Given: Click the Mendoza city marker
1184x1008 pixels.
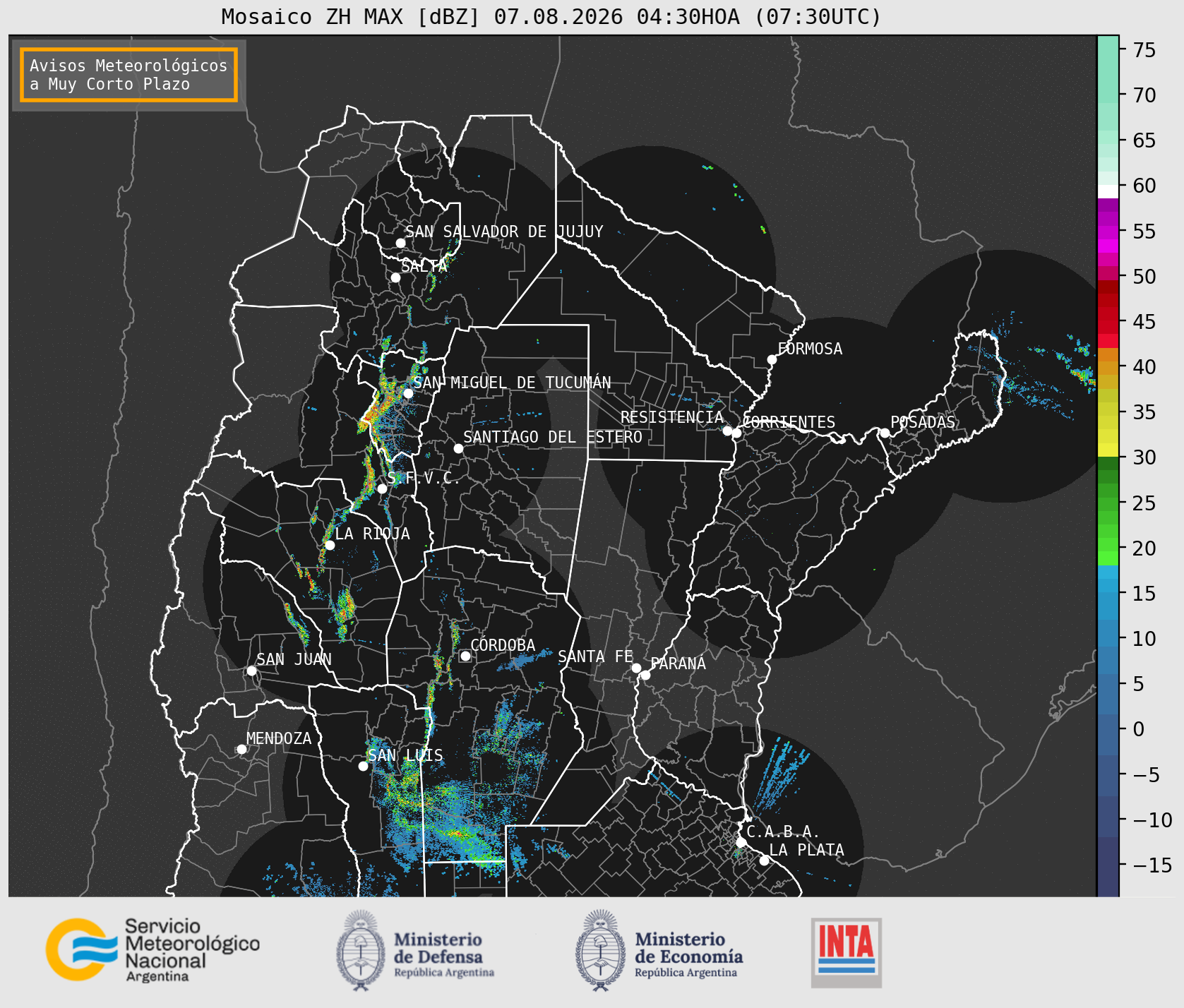Looking at the screenshot, I should (241, 749).
